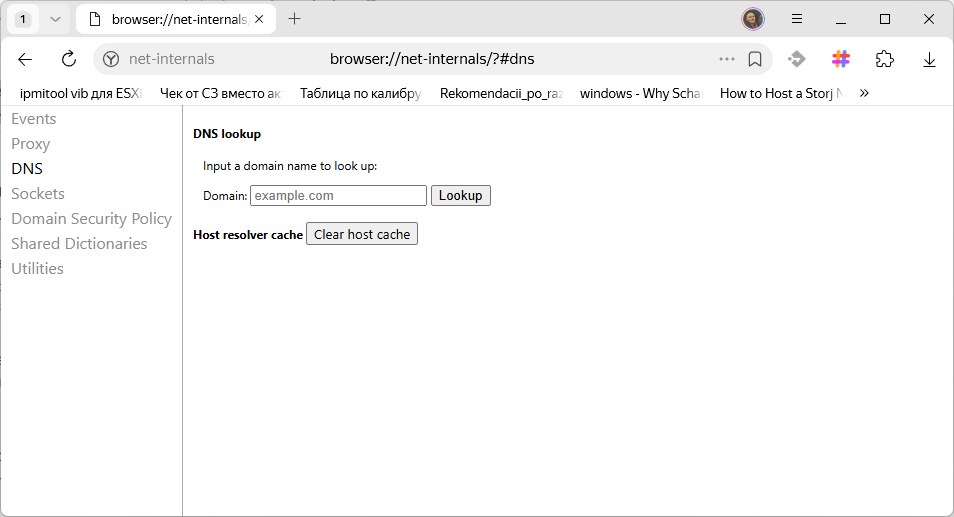
Task: Open bookmark windows - Why Scha
Action: click(641, 93)
